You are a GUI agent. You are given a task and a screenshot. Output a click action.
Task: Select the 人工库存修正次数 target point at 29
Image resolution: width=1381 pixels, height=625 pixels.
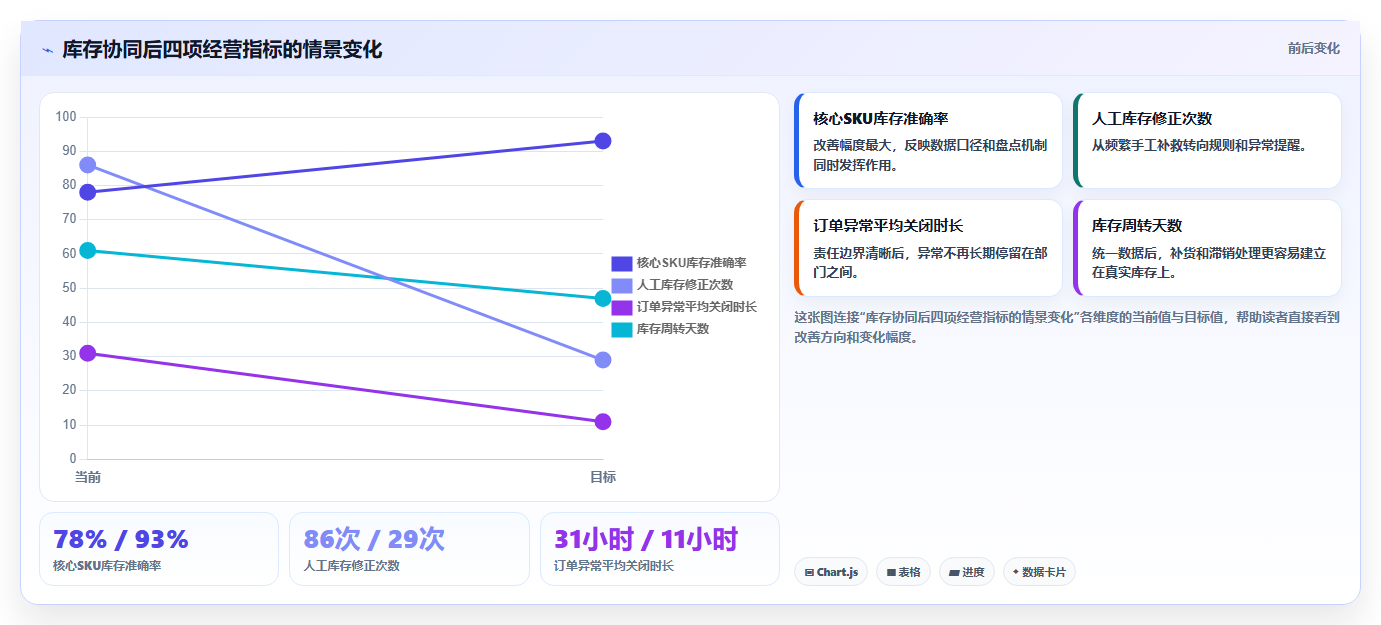point(603,360)
